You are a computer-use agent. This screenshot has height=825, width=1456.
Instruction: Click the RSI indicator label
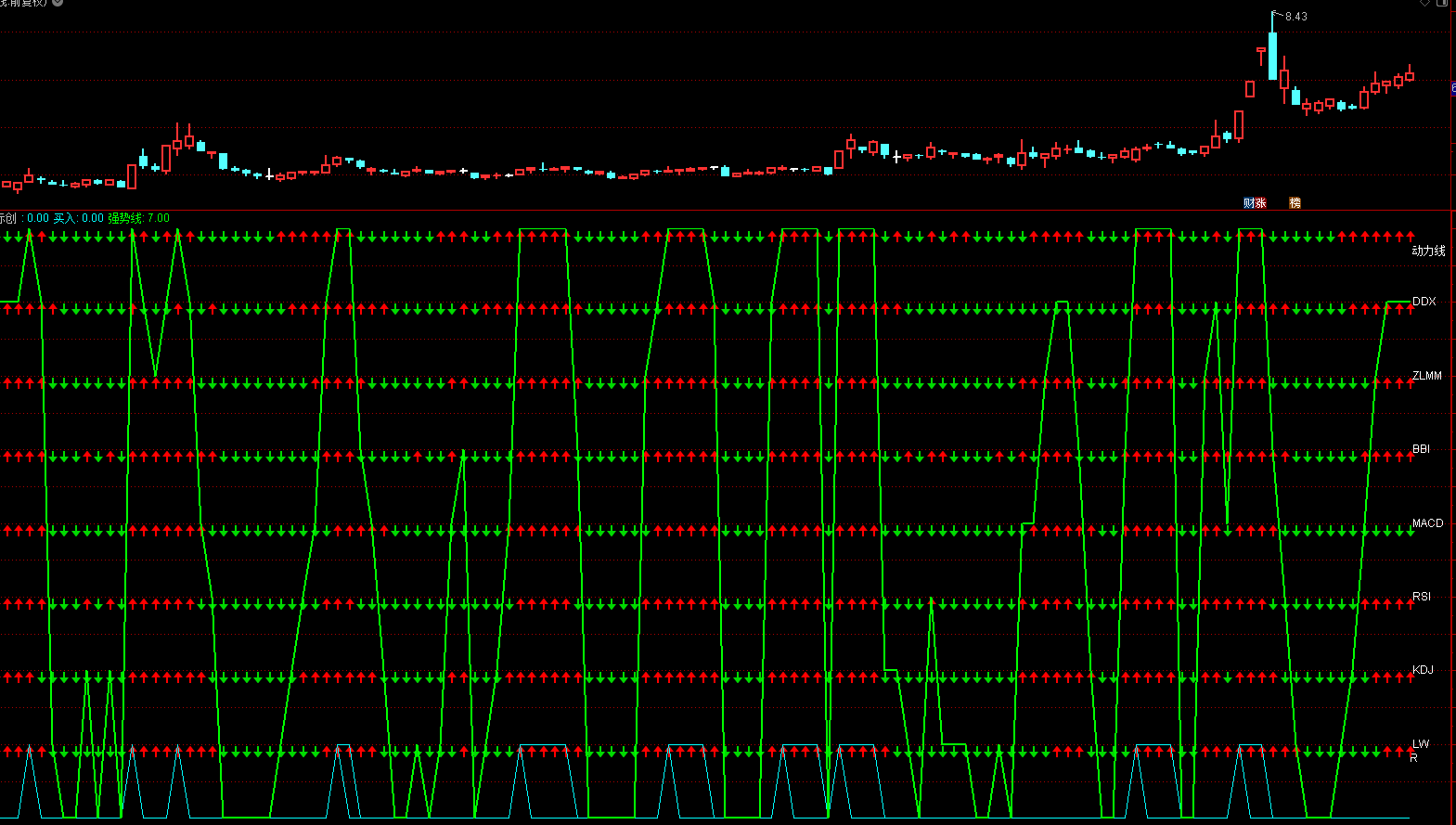click(x=1421, y=597)
